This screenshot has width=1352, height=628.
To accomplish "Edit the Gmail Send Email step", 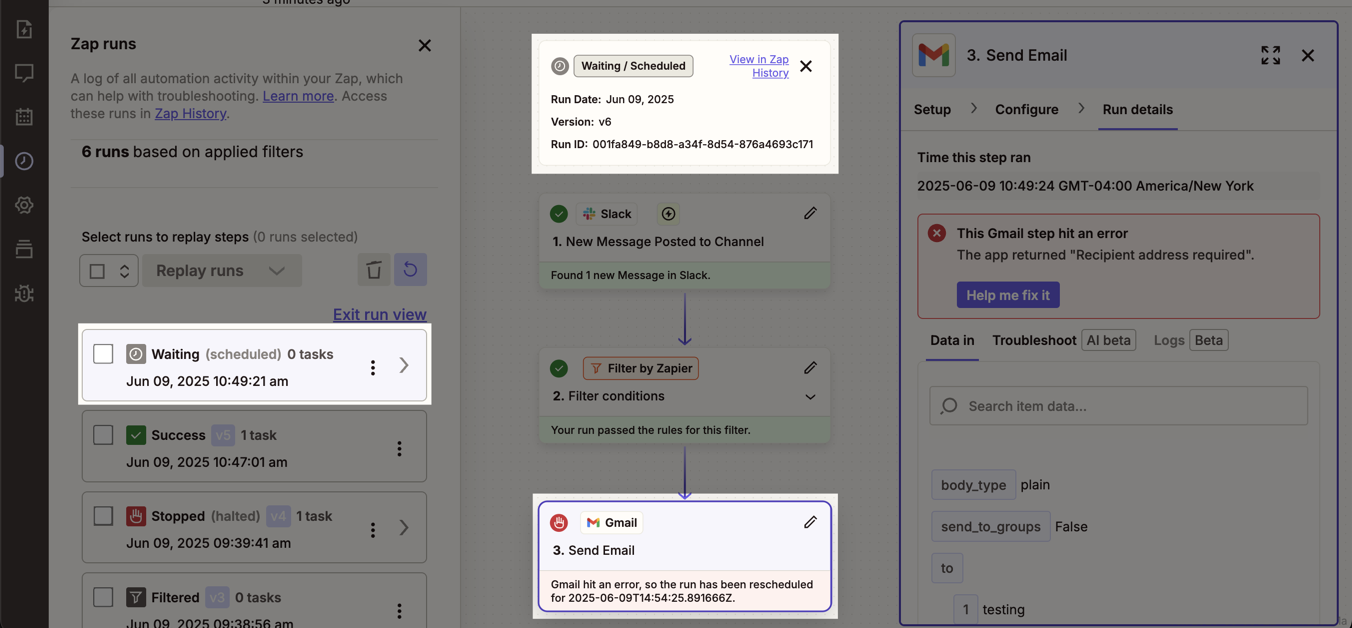I will pos(810,521).
